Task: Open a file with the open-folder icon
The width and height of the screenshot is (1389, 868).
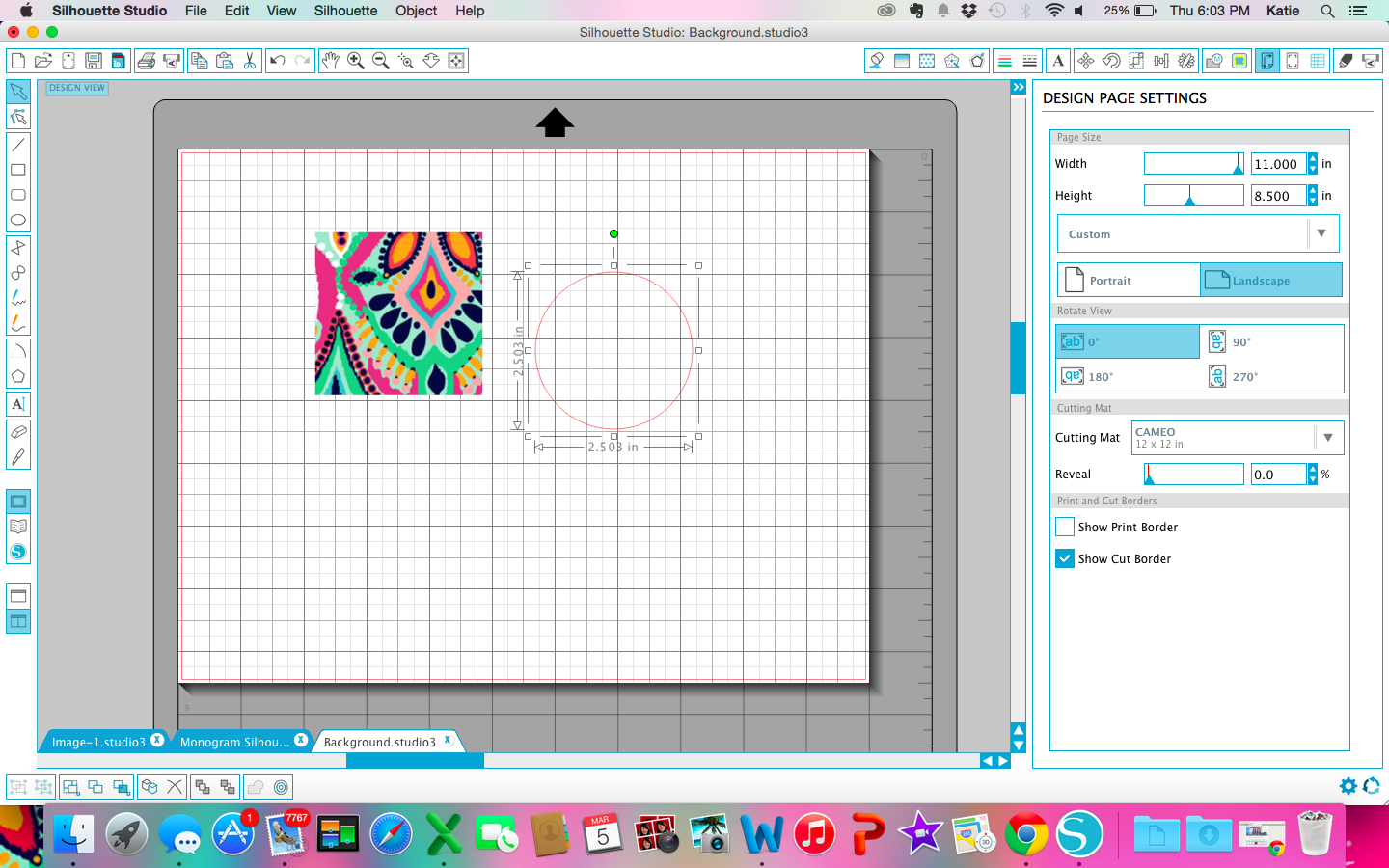Action: [x=43, y=61]
